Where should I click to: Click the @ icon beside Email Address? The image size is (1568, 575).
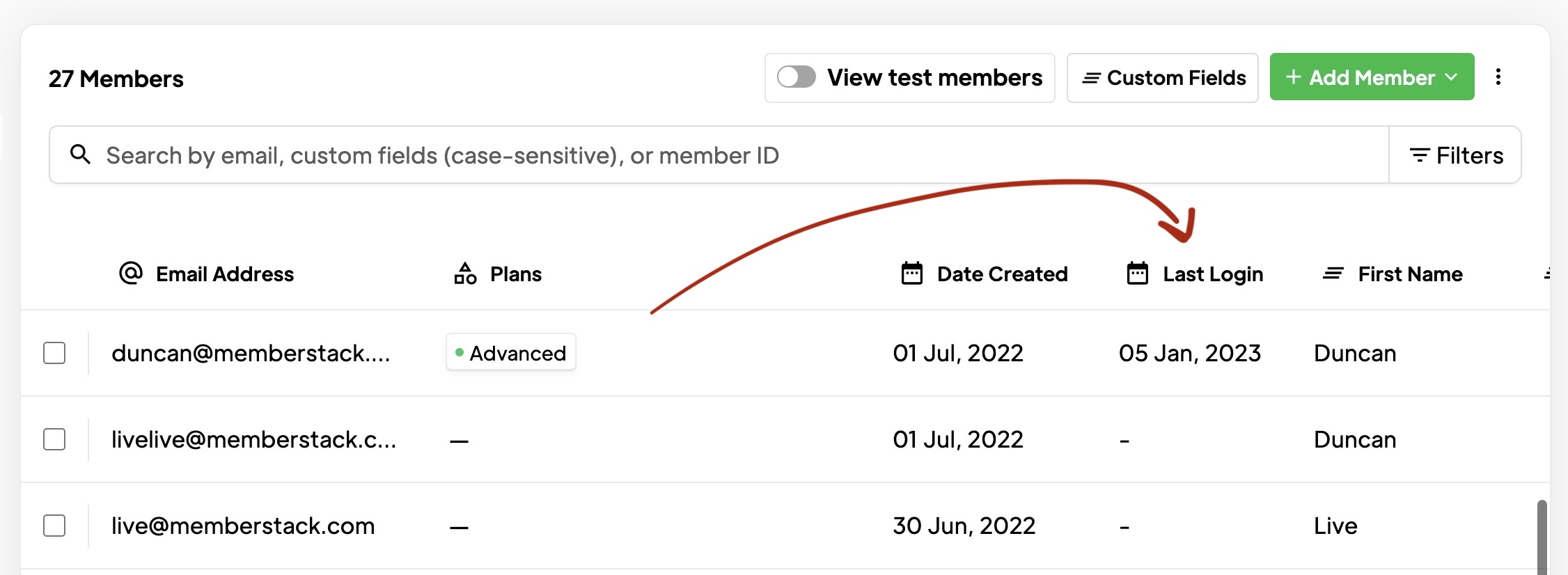pyautogui.click(x=131, y=273)
